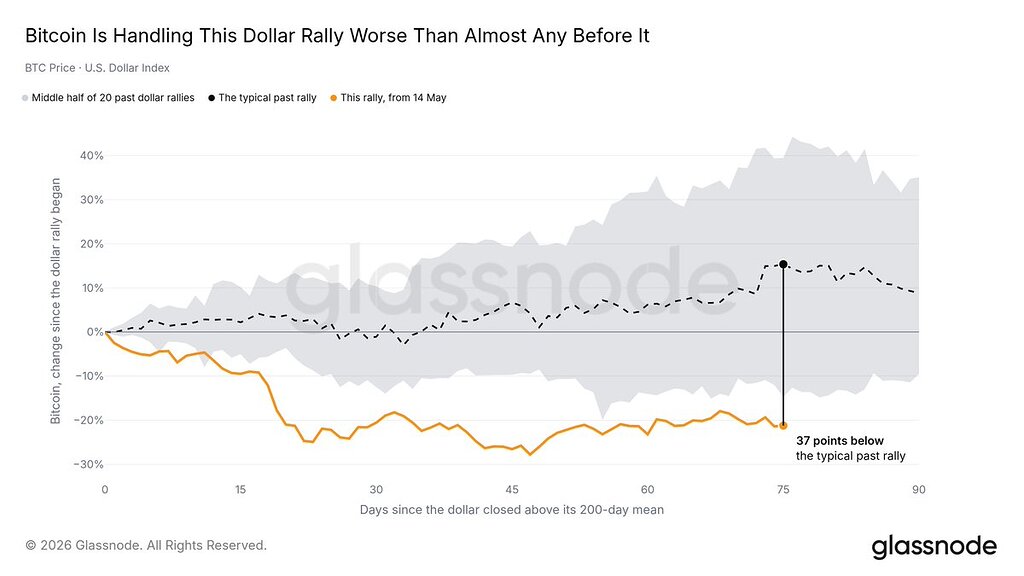Click the orange legend dot for this rally
1024x576 pixels.
pos(334,98)
